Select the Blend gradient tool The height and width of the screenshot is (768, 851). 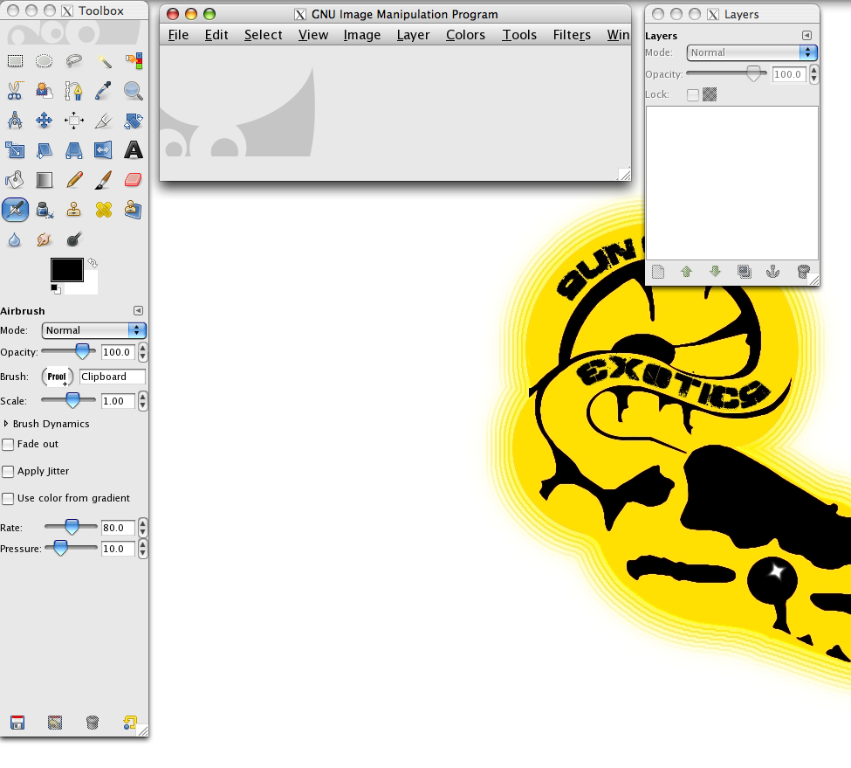click(x=45, y=180)
